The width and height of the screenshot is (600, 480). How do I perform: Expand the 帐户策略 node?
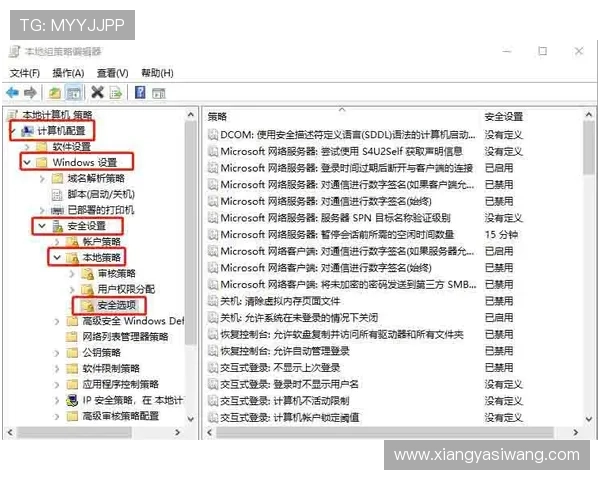pos(57,242)
